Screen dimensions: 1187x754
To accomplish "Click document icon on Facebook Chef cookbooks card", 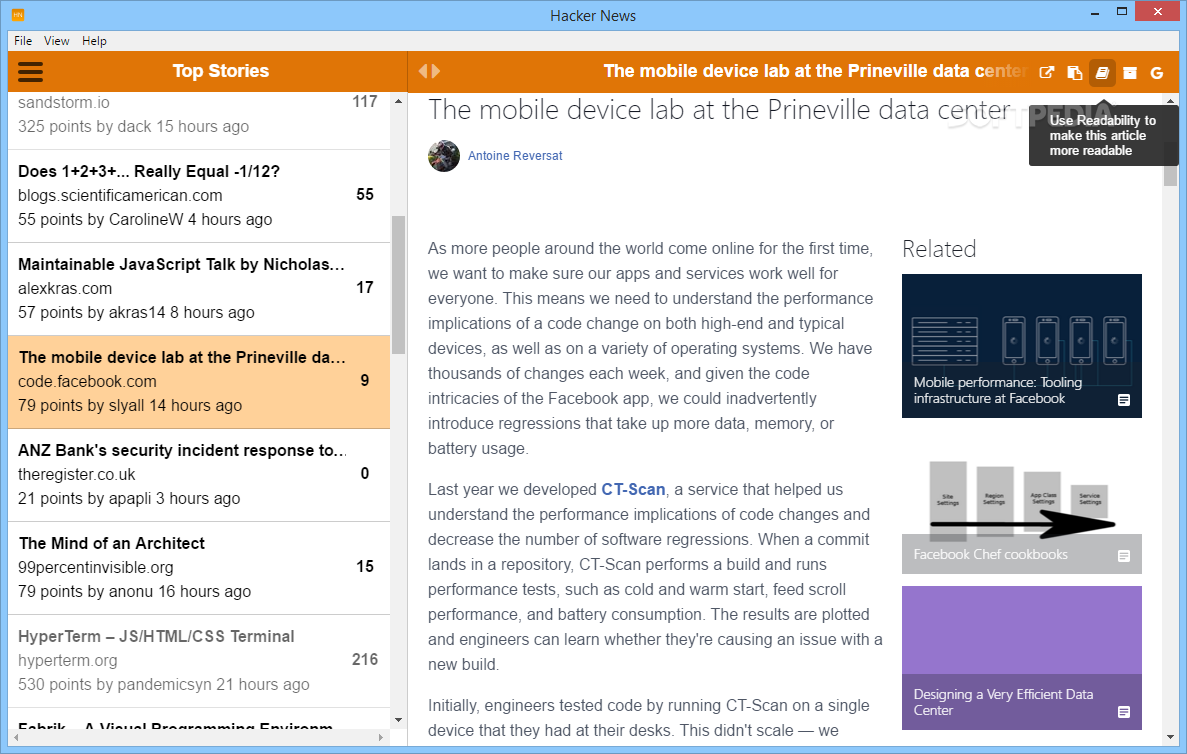I will (x=1124, y=556).
